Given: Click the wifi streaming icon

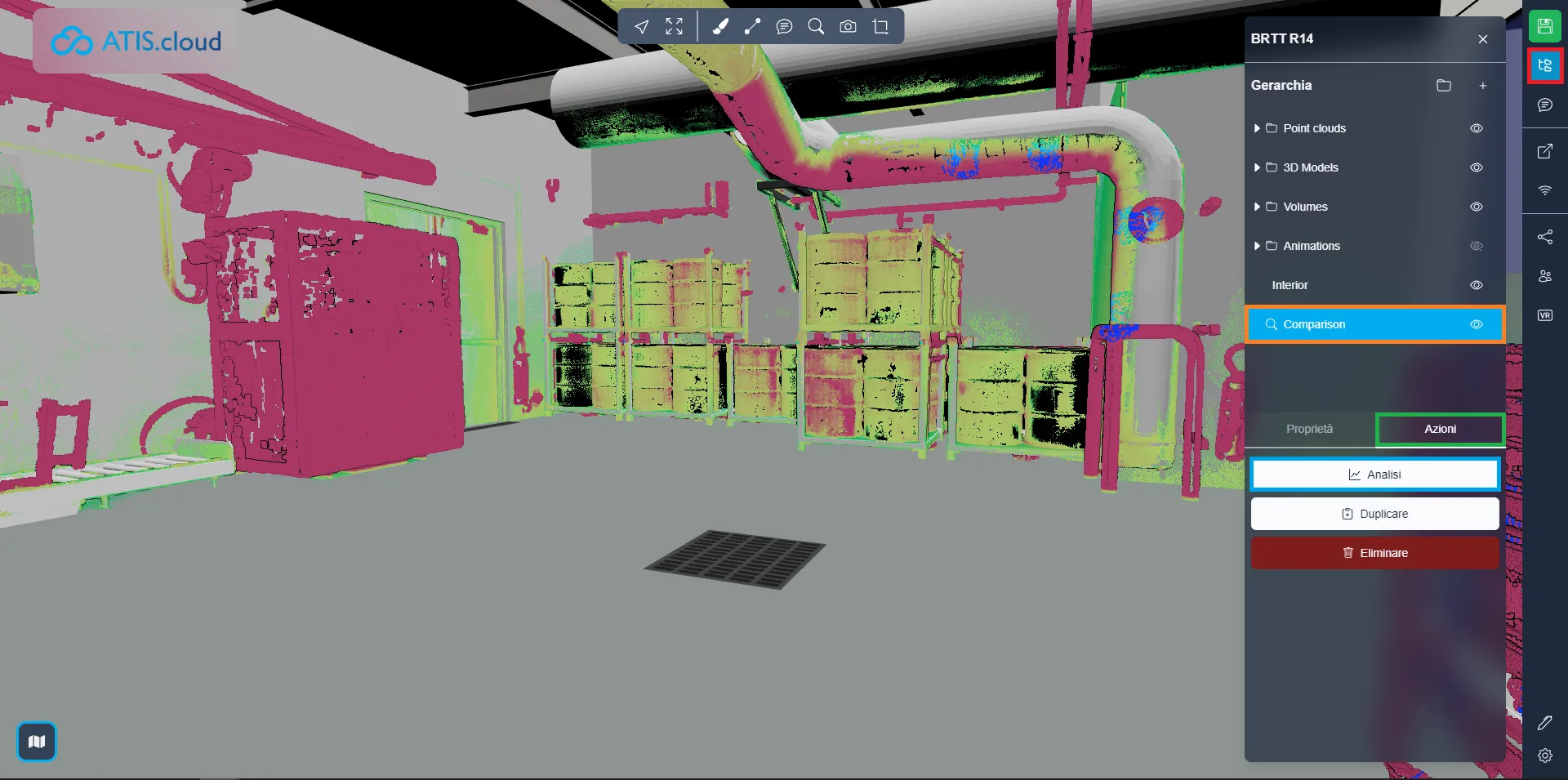Looking at the screenshot, I should (x=1544, y=190).
